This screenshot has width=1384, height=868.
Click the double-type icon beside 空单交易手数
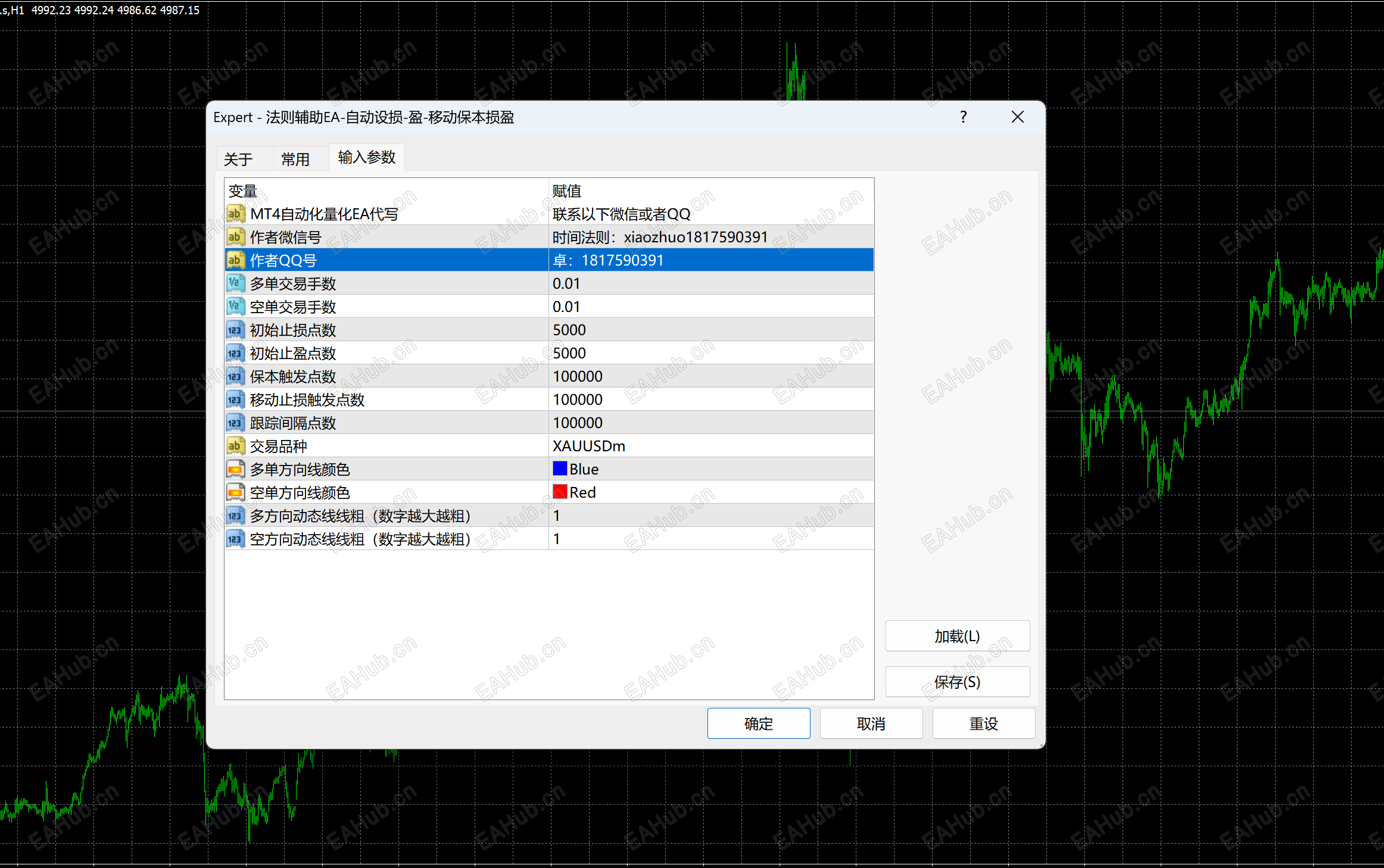point(235,307)
